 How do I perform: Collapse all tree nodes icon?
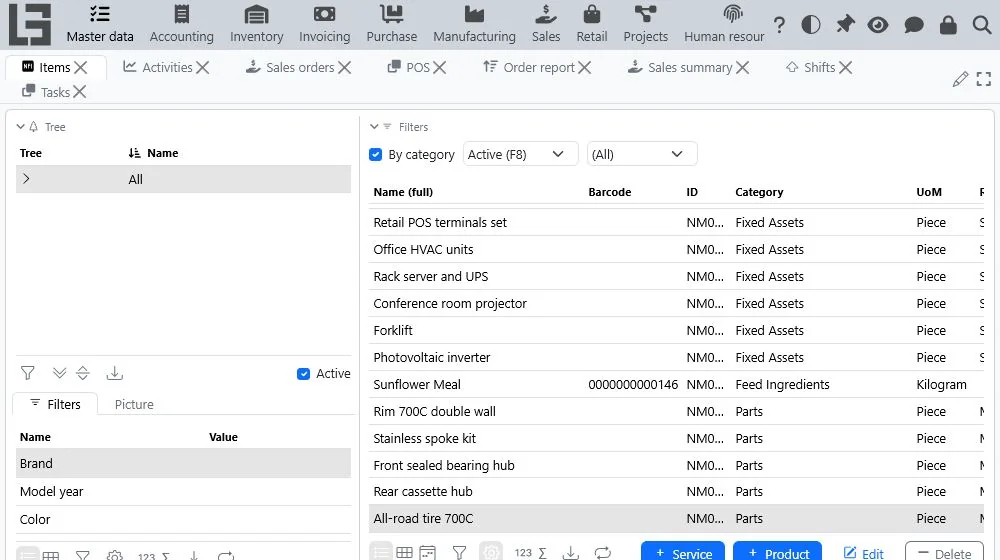pyautogui.click(x=83, y=373)
